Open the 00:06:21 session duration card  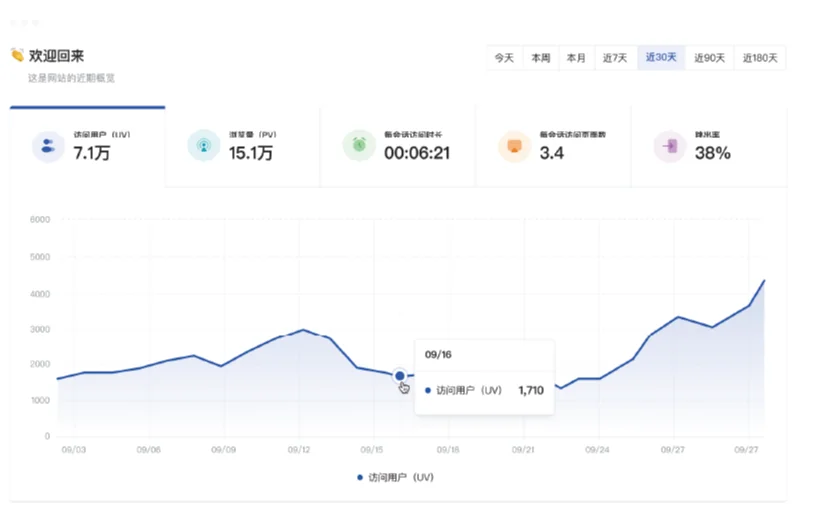398,147
